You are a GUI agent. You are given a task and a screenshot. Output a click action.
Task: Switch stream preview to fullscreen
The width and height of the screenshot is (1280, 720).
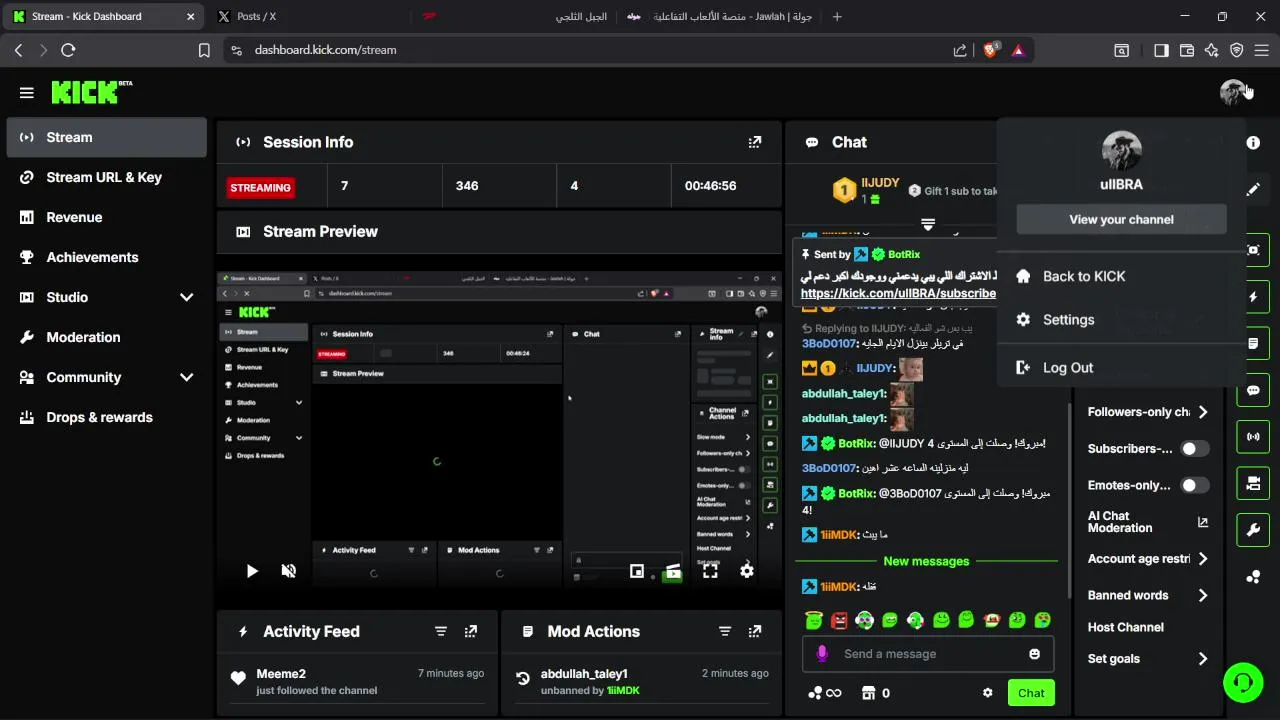point(710,571)
